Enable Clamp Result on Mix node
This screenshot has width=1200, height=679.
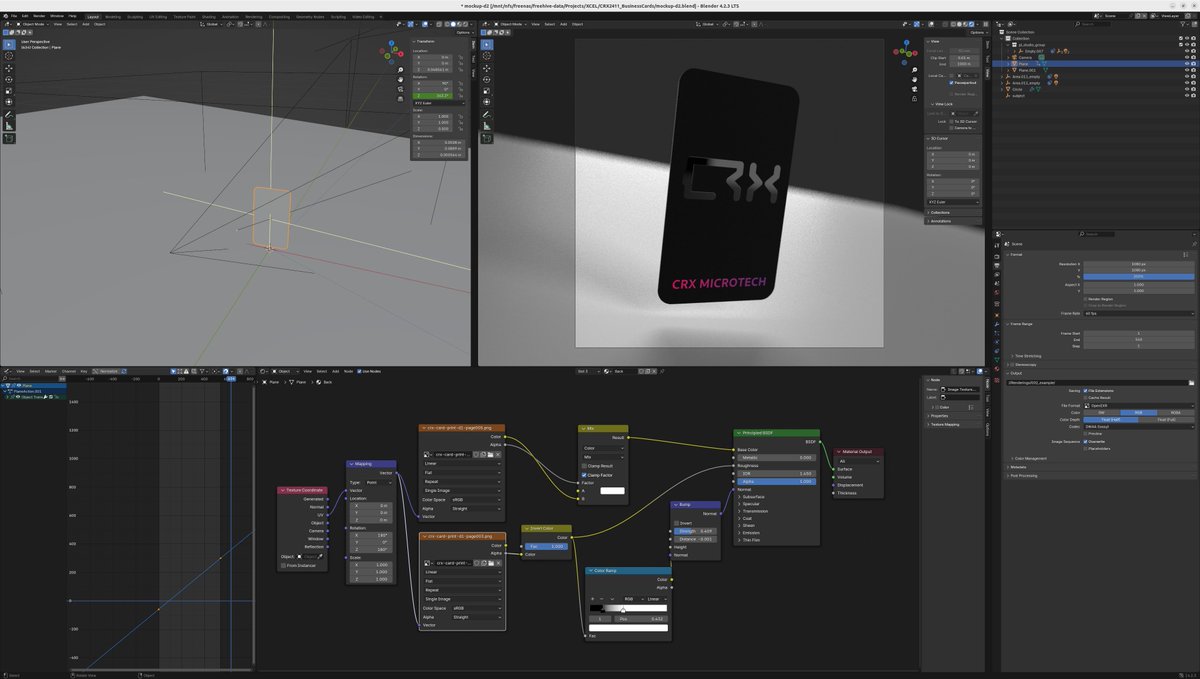pyautogui.click(x=585, y=465)
